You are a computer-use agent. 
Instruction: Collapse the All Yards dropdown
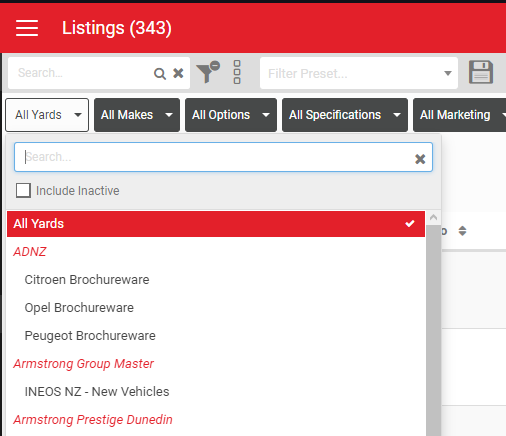click(47, 115)
